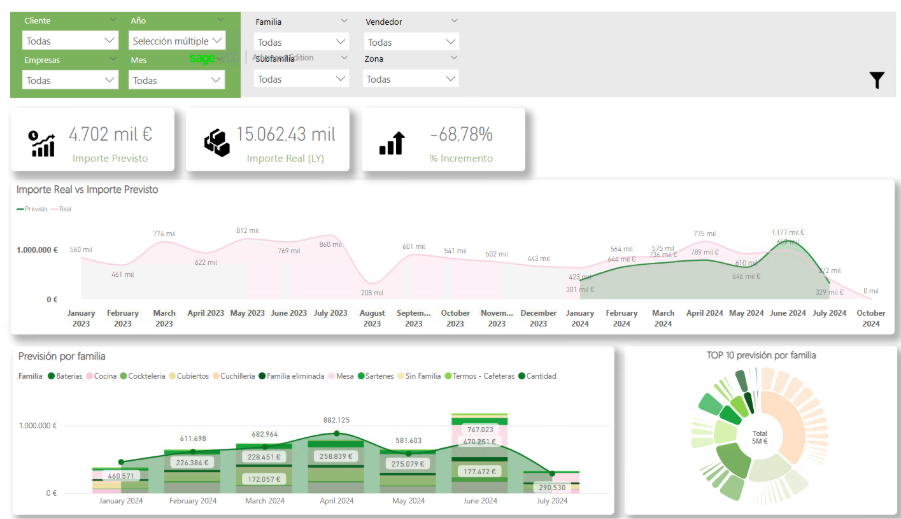Open the Año Selección múltiple dropdown

[x=177, y=41]
